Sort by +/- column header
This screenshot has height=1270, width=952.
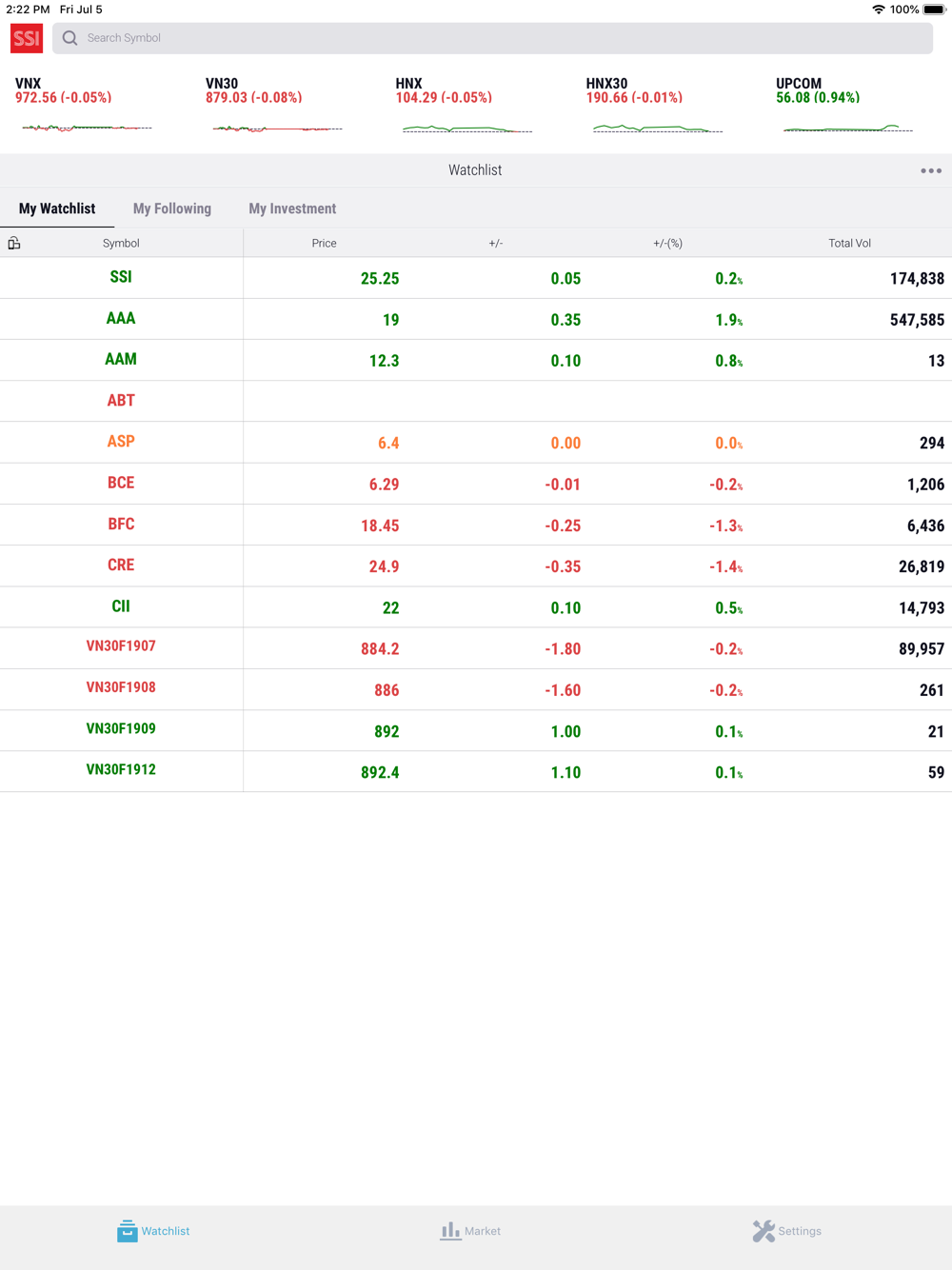click(495, 243)
